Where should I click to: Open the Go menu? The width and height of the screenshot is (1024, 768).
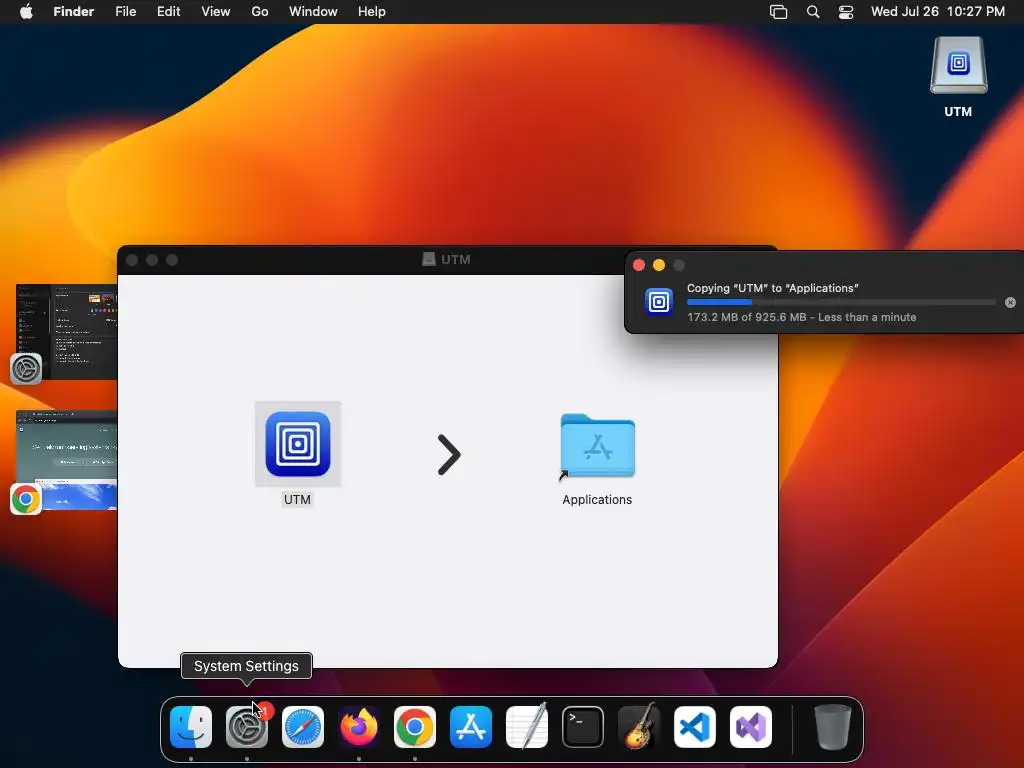click(x=260, y=12)
